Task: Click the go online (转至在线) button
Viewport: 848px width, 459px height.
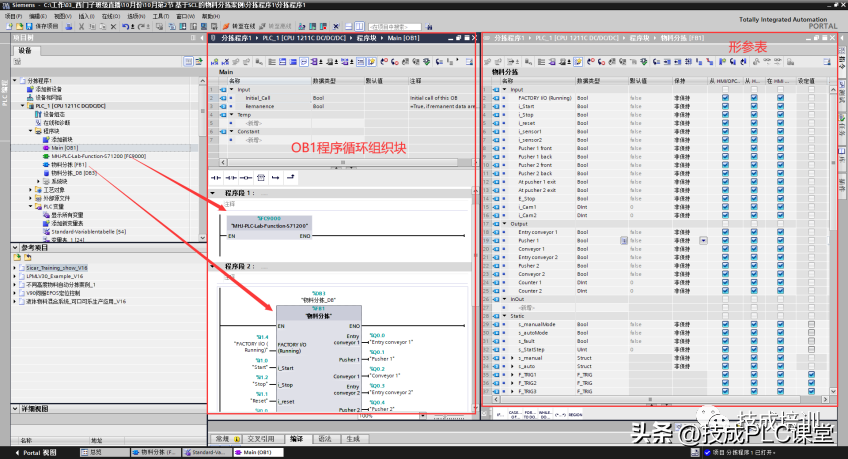Action: pos(239,26)
